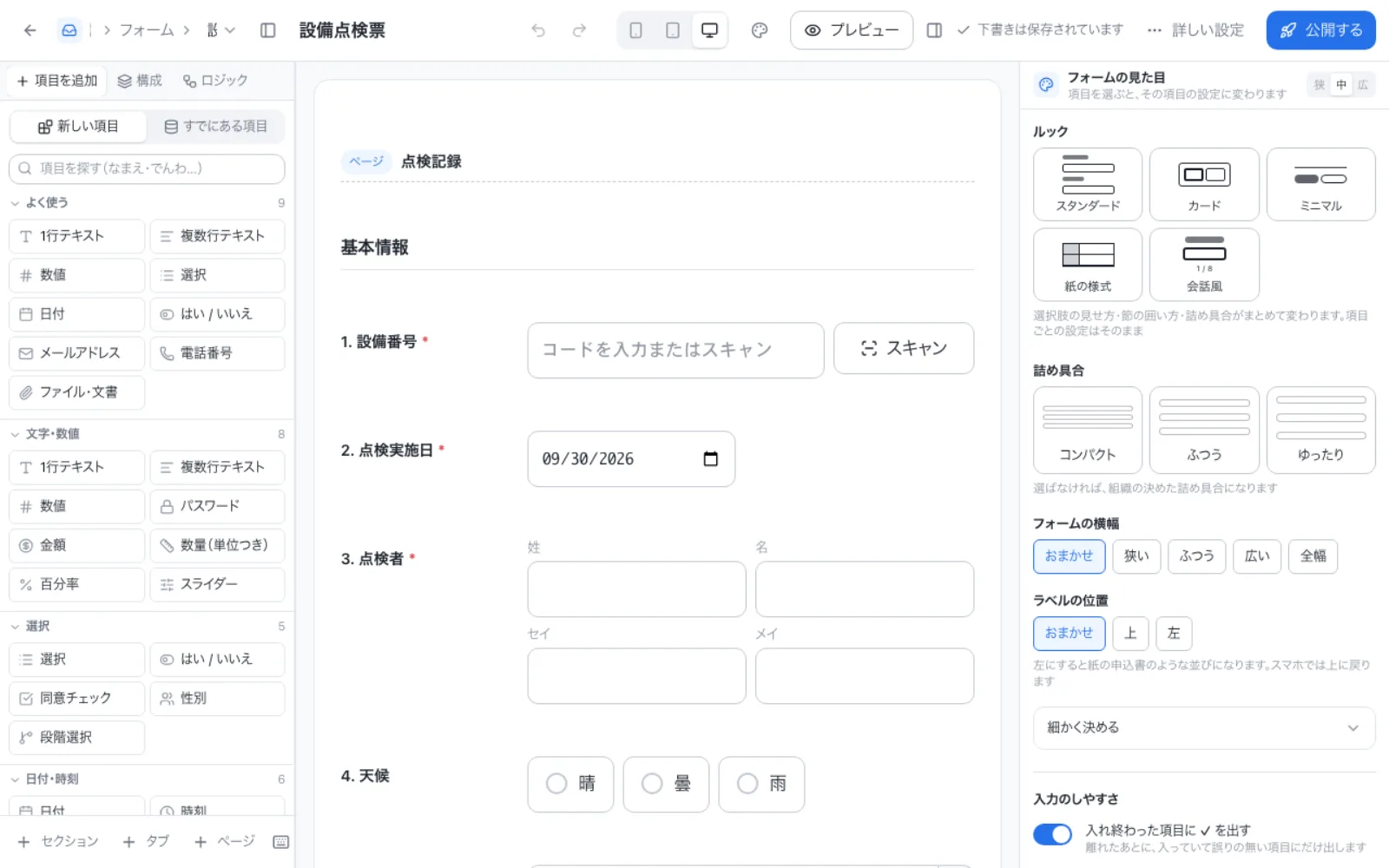Click the プレビュー button
Viewport: 1389px width, 868px height.
(x=852, y=30)
